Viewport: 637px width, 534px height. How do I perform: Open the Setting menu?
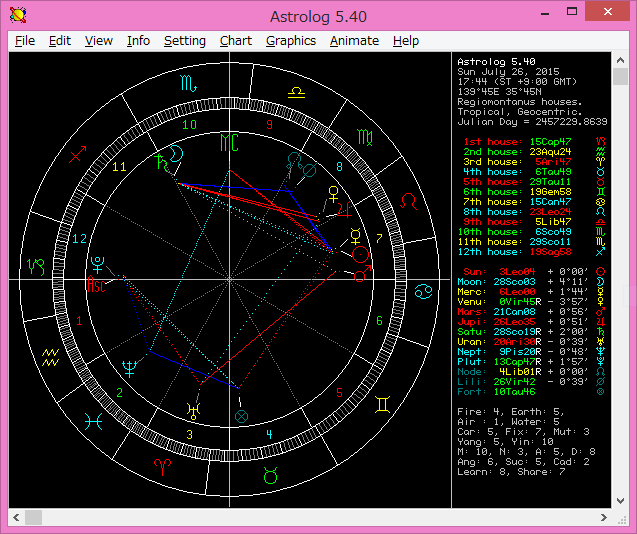point(185,41)
